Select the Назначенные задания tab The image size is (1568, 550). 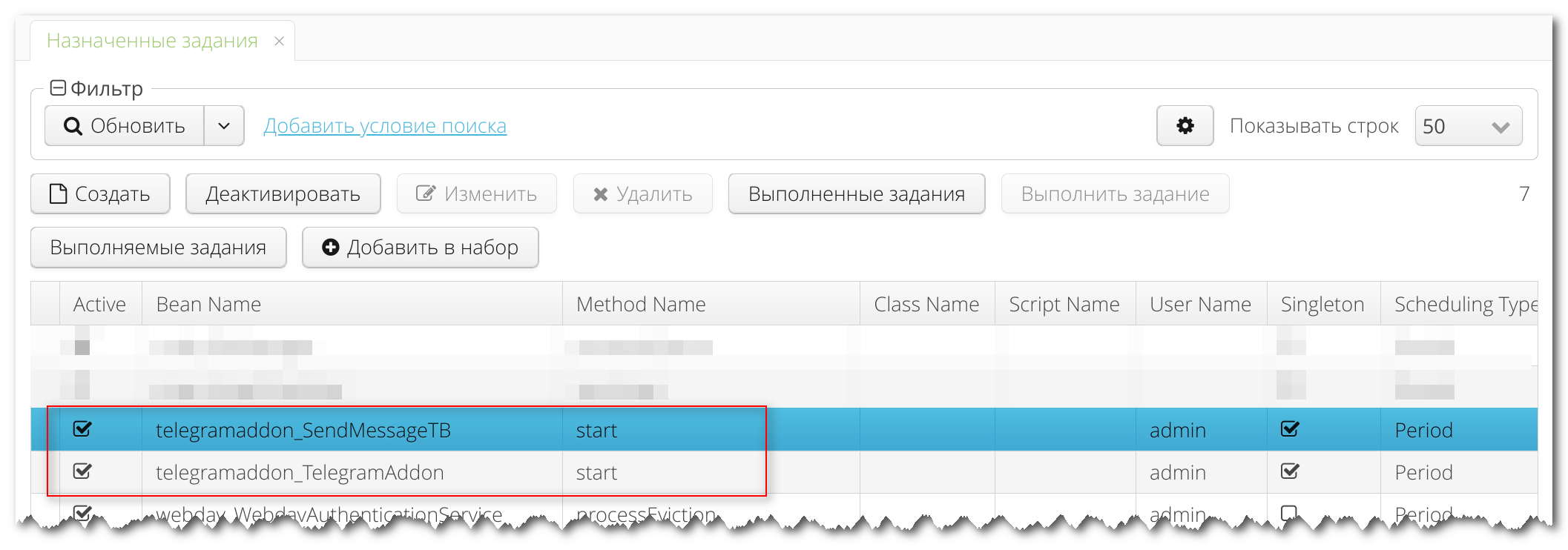click(x=152, y=41)
